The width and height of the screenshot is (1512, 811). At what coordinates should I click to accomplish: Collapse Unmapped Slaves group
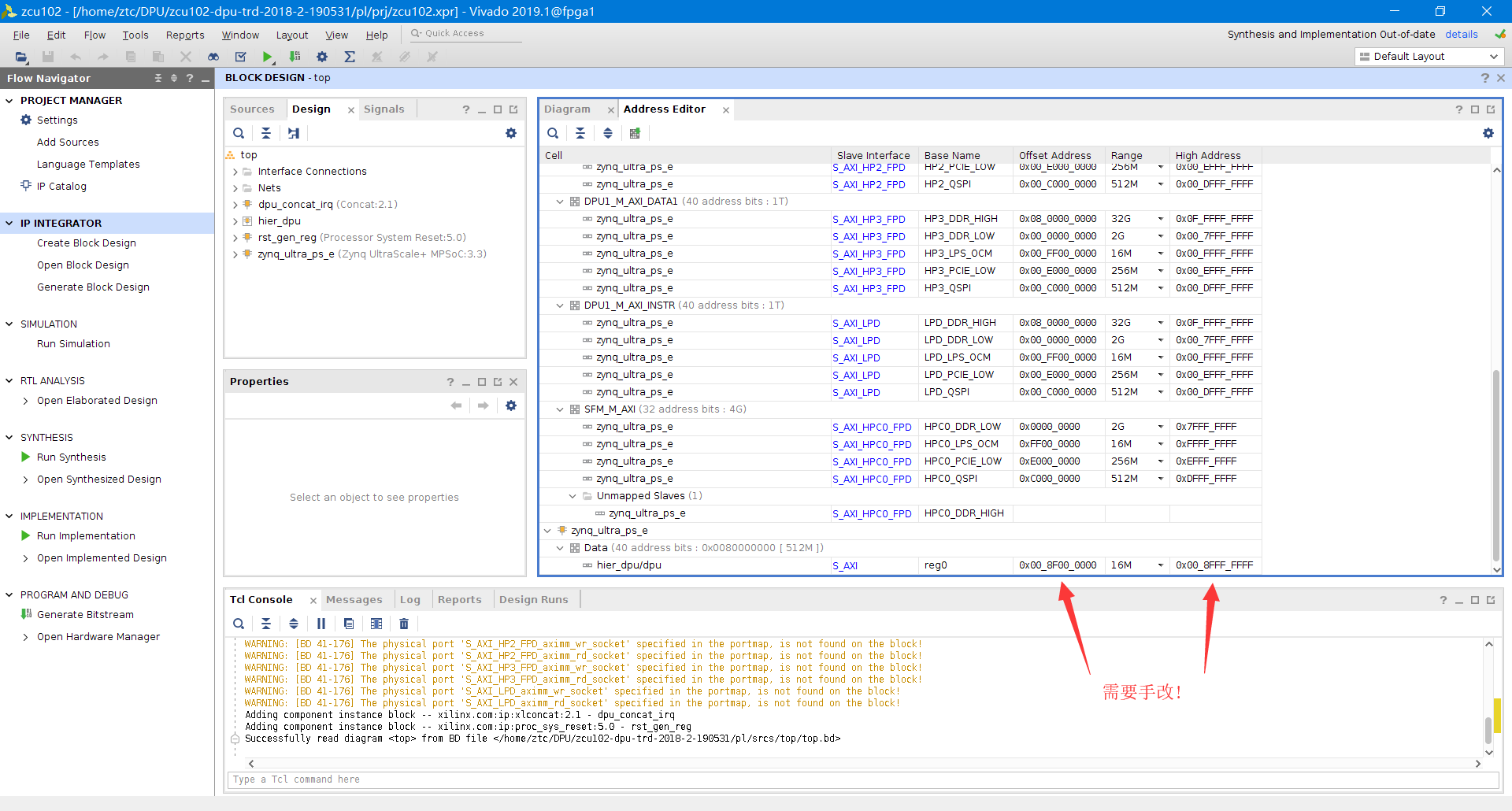click(x=573, y=496)
